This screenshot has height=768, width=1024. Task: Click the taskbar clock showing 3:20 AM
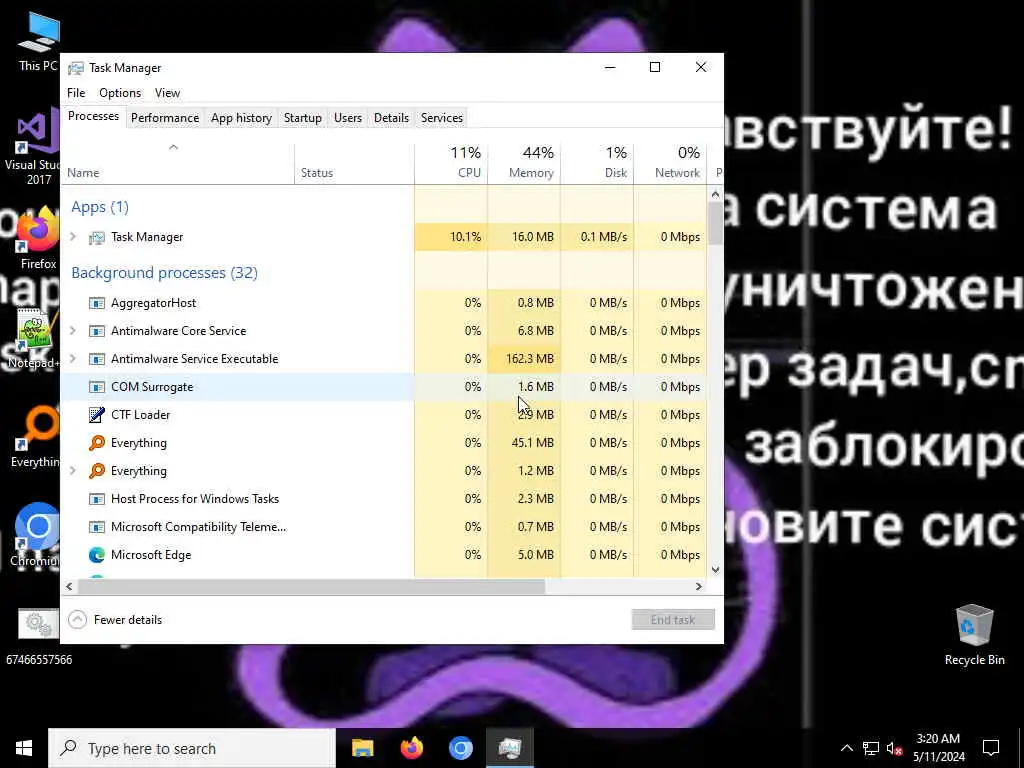click(x=938, y=748)
